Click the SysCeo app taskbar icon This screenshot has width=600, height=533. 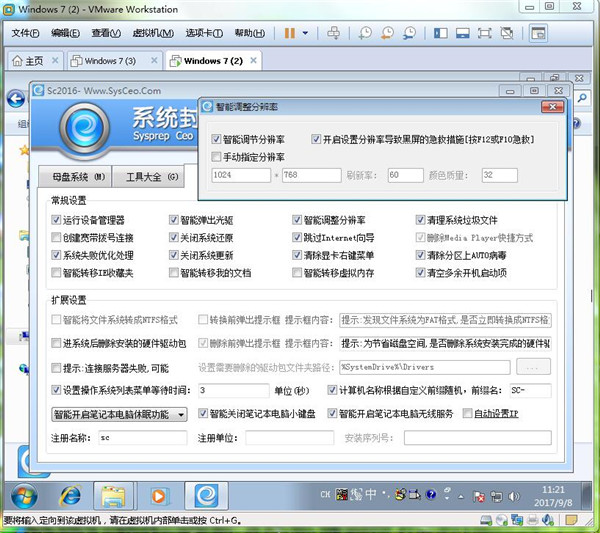207,496
